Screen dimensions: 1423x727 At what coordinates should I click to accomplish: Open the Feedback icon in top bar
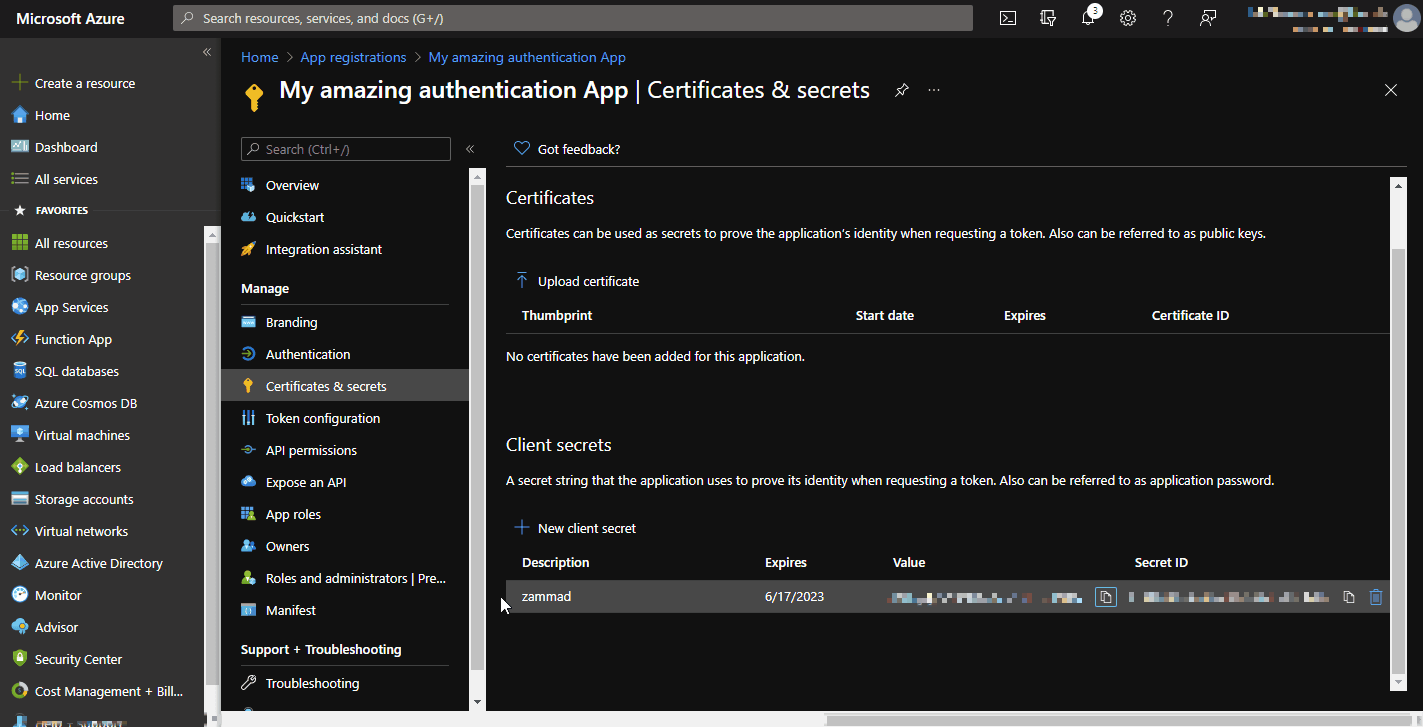1208,18
